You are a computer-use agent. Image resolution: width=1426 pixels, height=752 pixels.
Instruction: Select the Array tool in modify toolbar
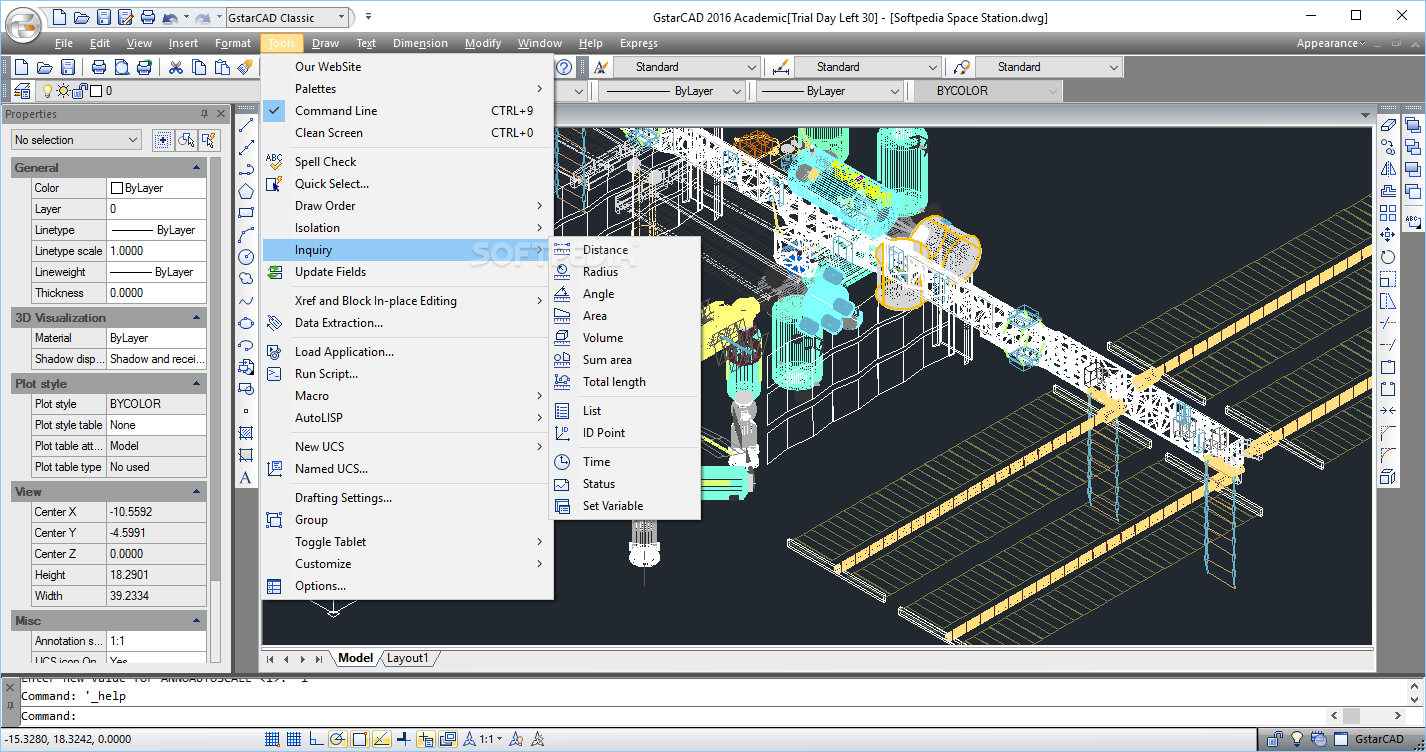[x=1387, y=213]
